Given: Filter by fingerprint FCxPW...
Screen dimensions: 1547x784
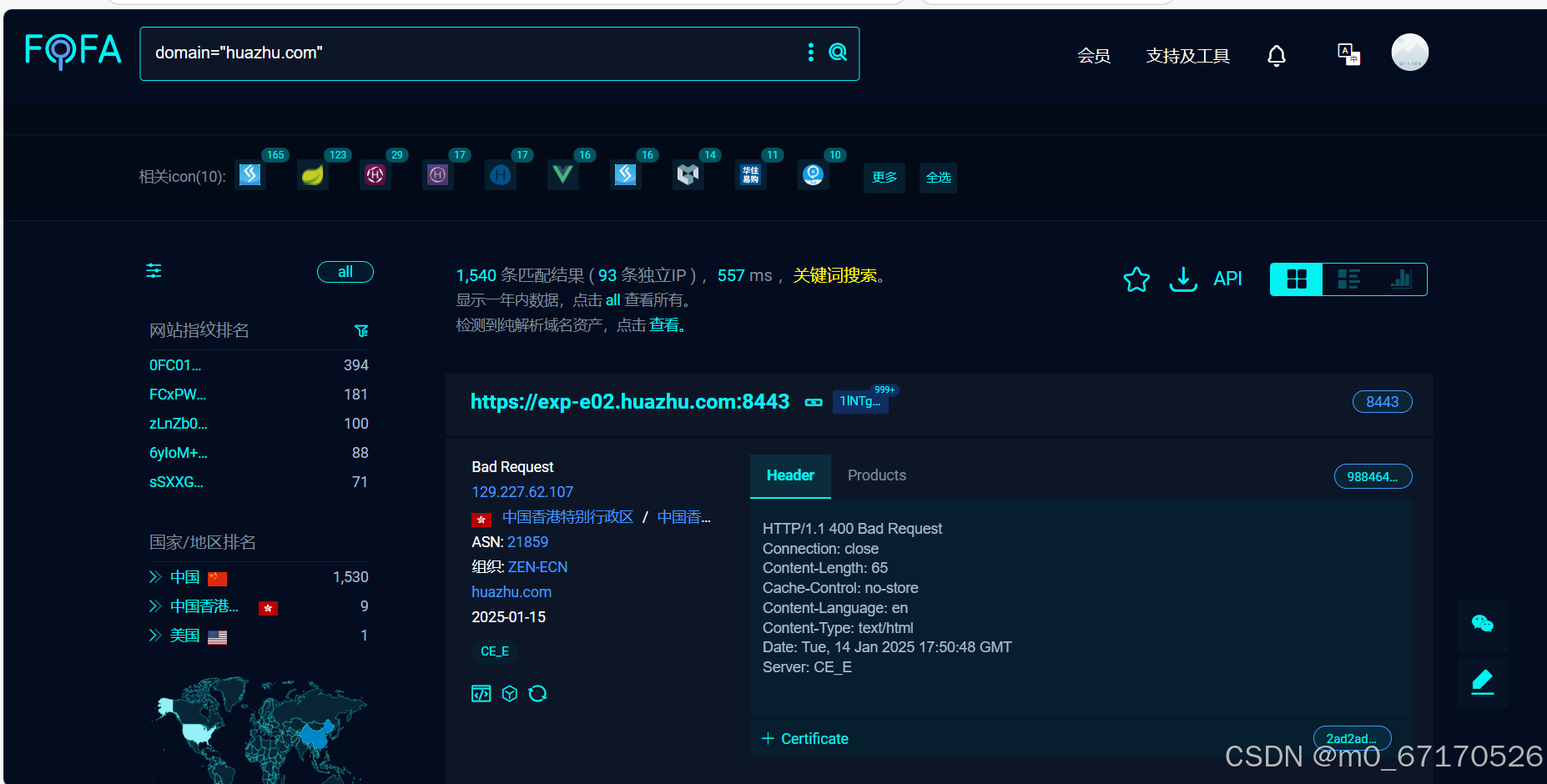Looking at the screenshot, I should coord(177,395).
